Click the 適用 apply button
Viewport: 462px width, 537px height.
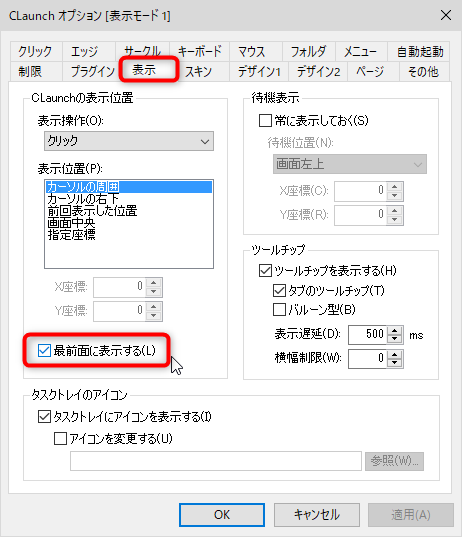[x=411, y=515]
